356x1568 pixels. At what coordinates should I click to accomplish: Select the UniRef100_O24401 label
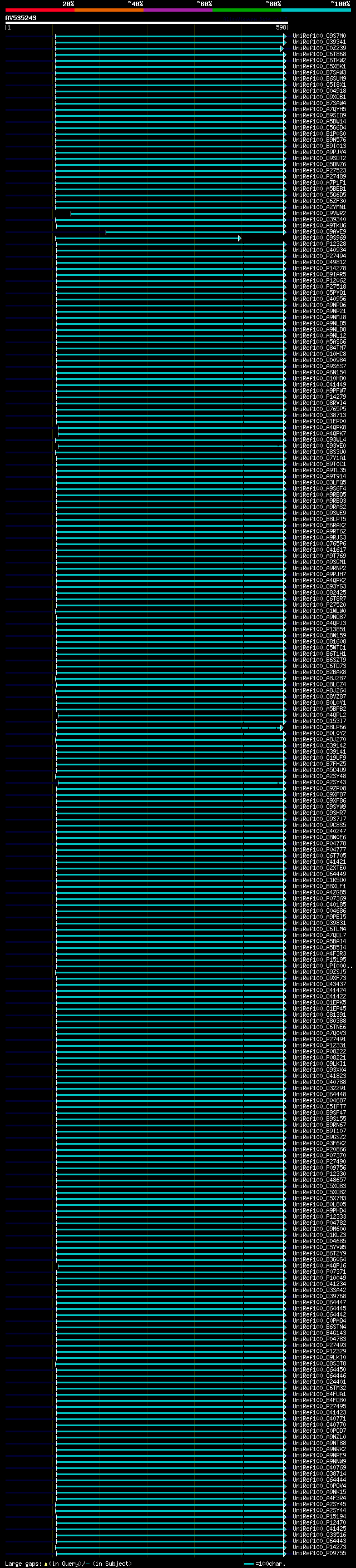click(x=319, y=1382)
